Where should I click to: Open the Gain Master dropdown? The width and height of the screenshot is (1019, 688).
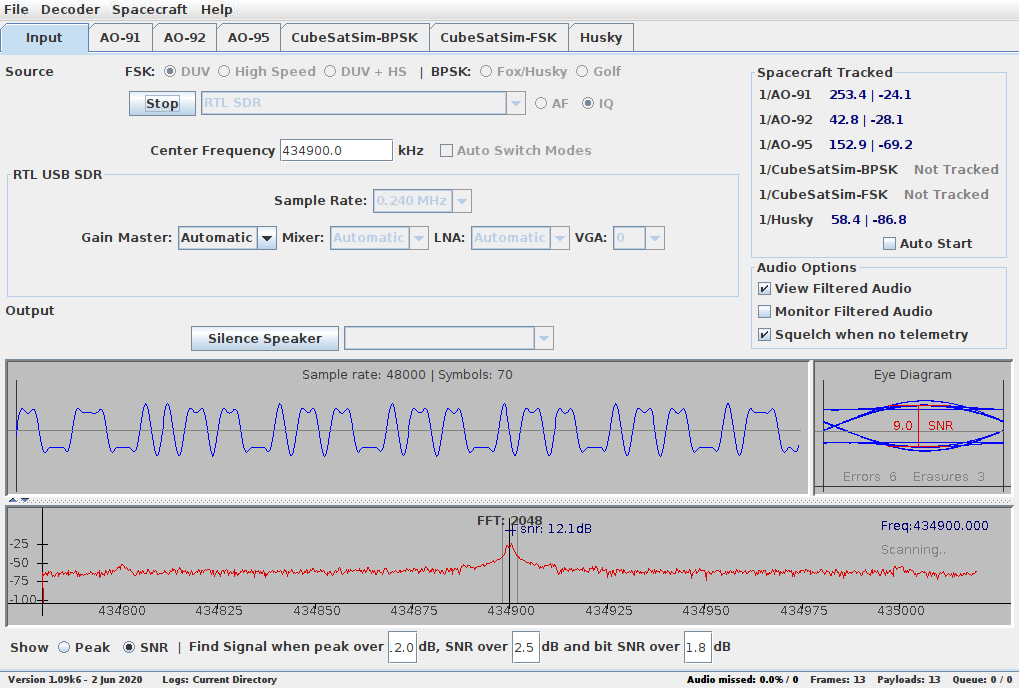(227, 238)
